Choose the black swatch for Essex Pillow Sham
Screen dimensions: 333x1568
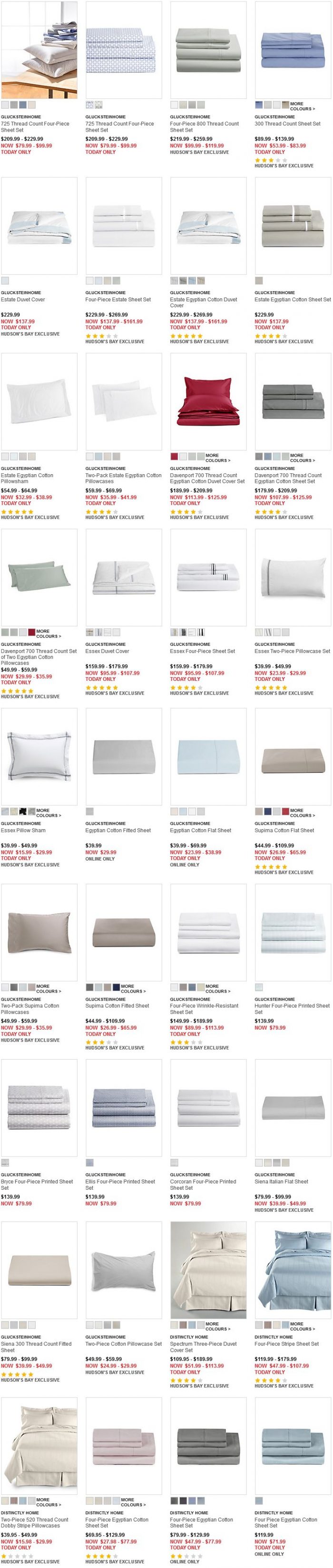point(22,811)
